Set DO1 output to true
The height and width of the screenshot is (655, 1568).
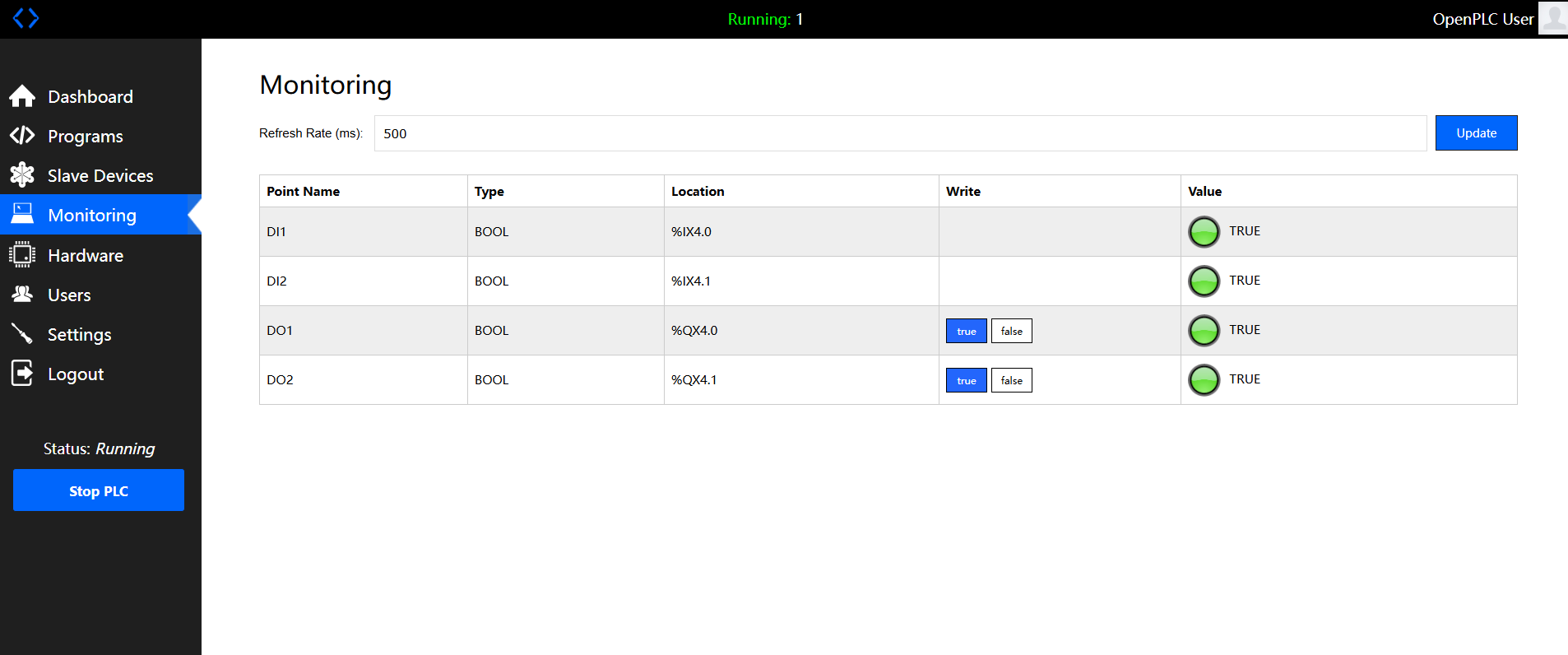tap(966, 331)
